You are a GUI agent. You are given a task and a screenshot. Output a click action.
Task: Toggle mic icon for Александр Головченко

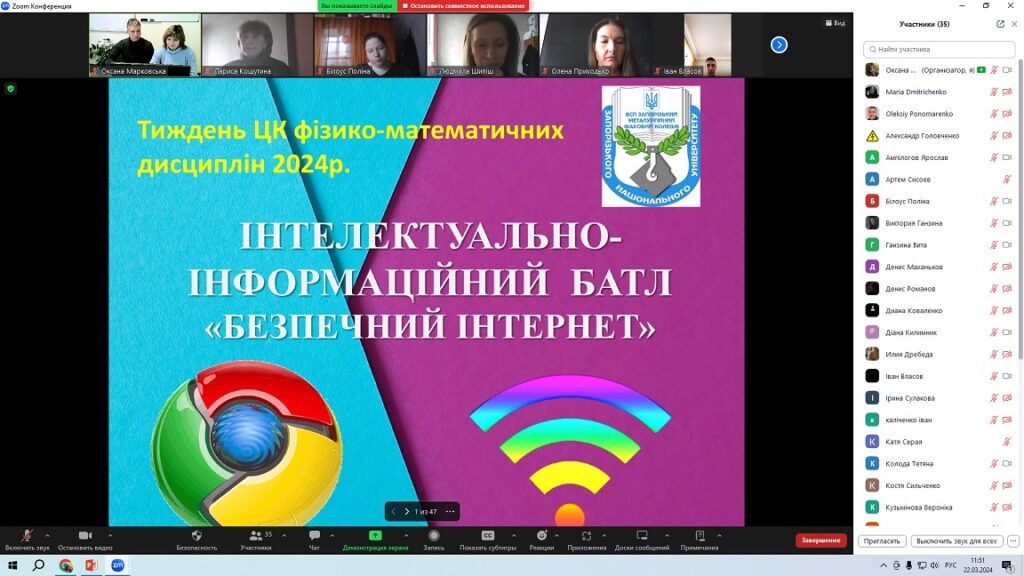(x=993, y=136)
